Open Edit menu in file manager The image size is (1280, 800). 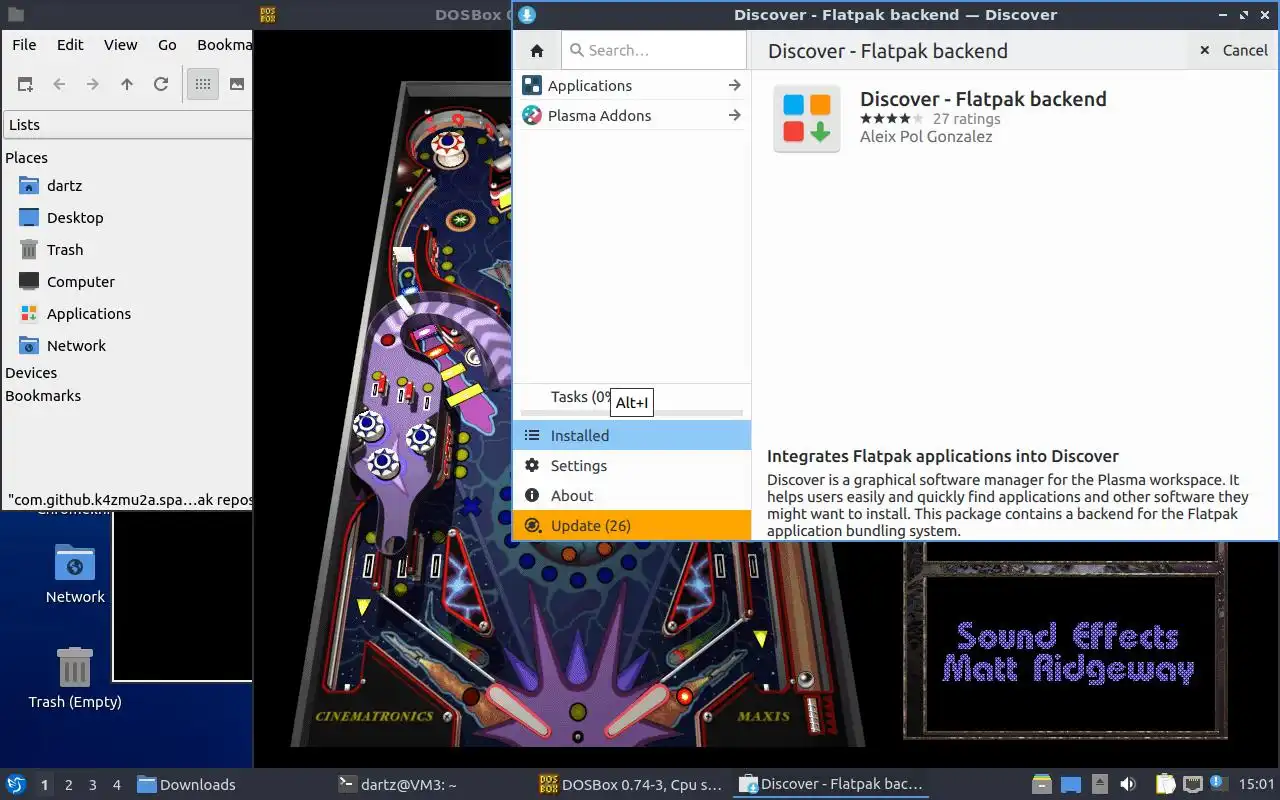click(x=70, y=45)
